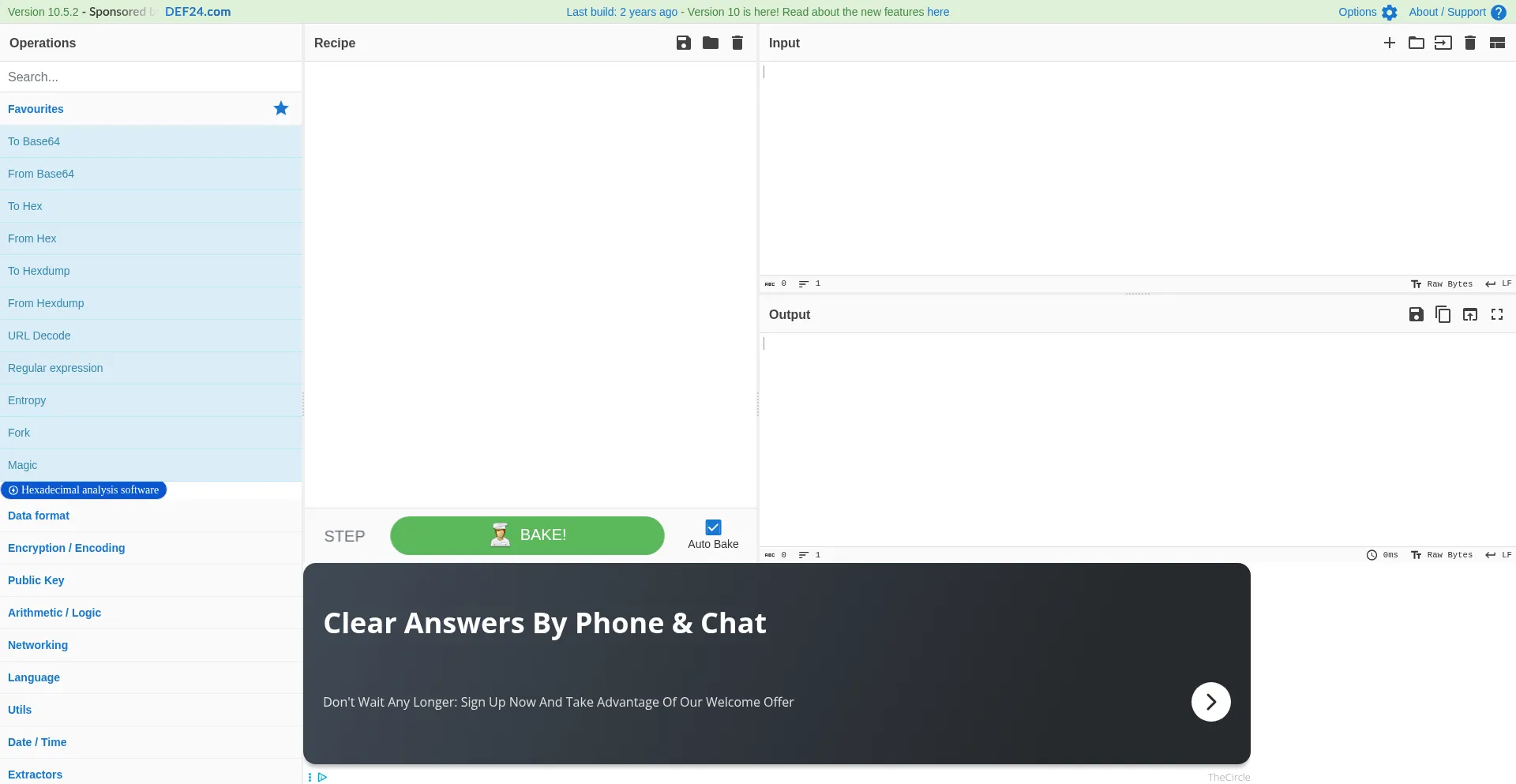
Task: Open a folder as input
Action: (1416, 43)
